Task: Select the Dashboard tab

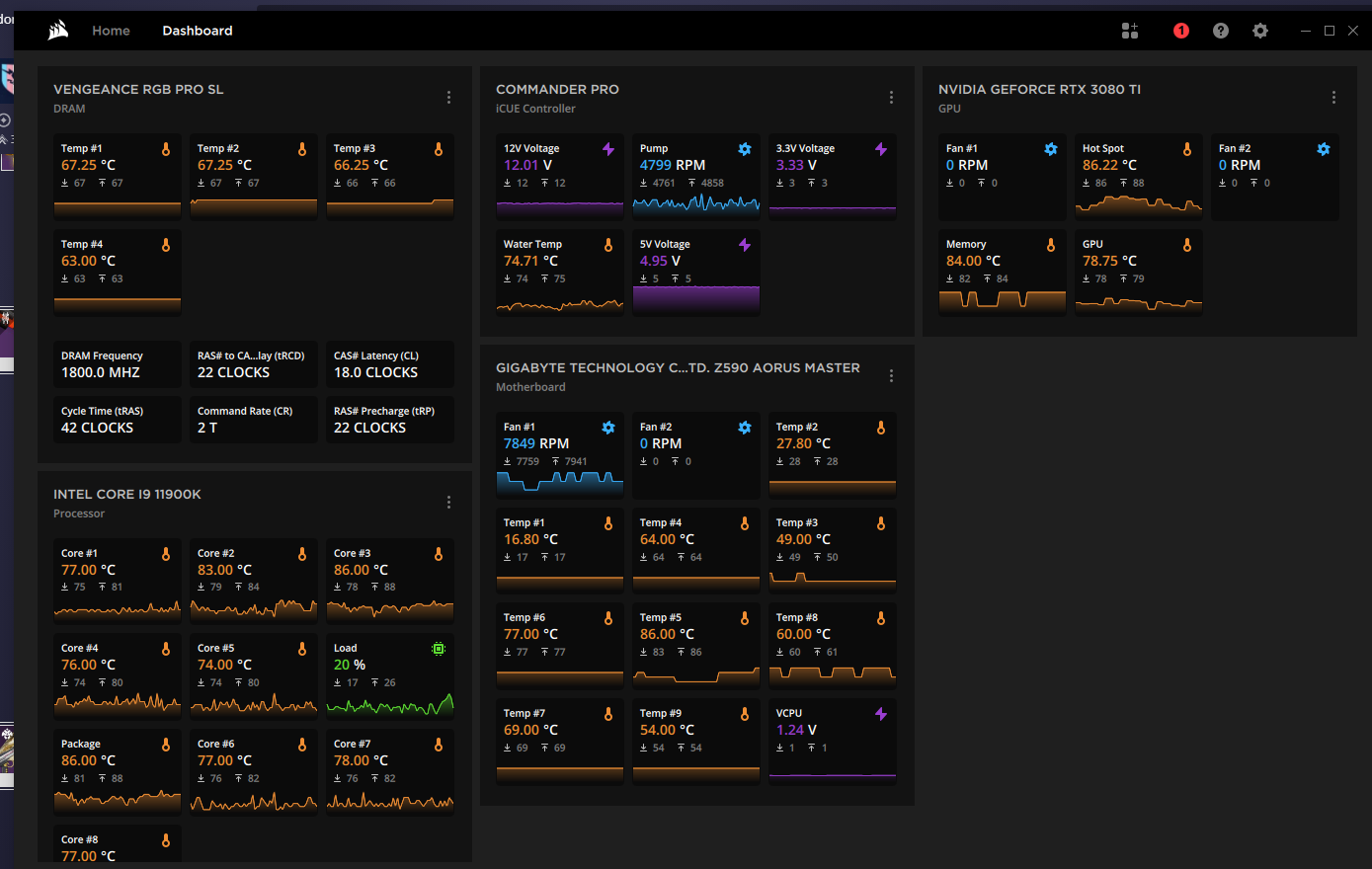Action: (x=197, y=31)
